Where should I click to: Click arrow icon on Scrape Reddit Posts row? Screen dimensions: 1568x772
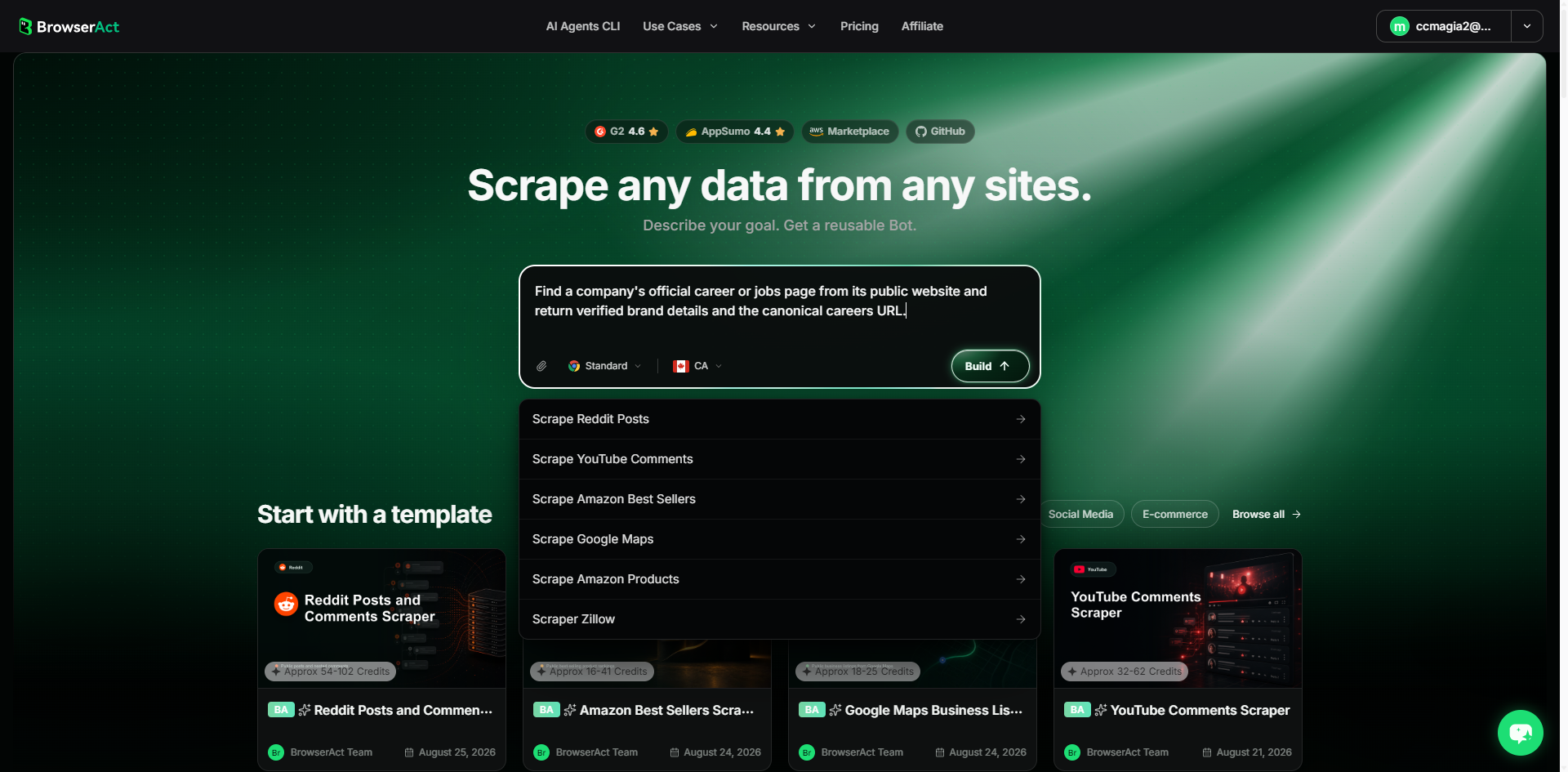pyautogui.click(x=1021, y=419)
